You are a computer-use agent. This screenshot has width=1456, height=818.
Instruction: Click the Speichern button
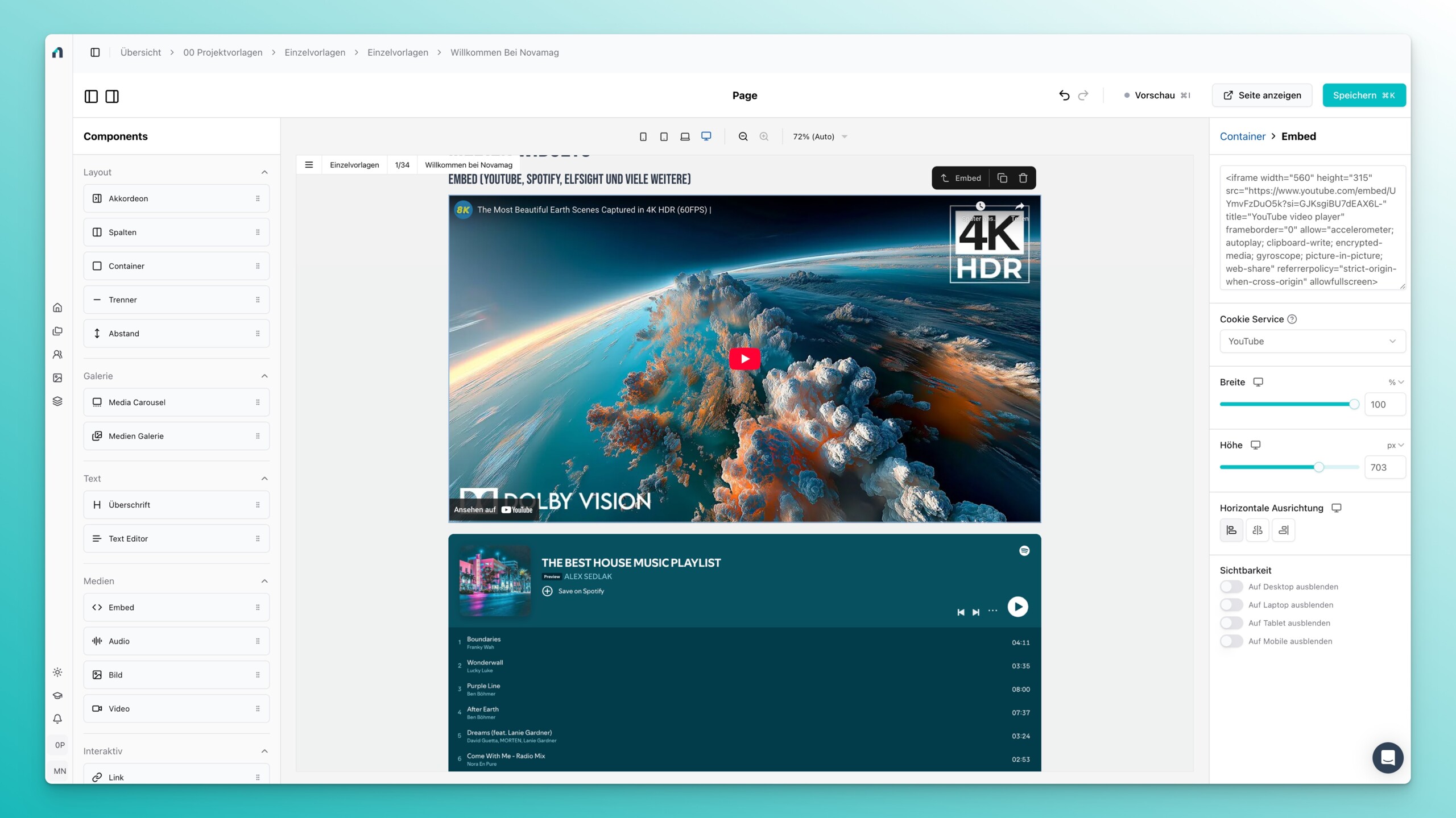(1364, 95)
